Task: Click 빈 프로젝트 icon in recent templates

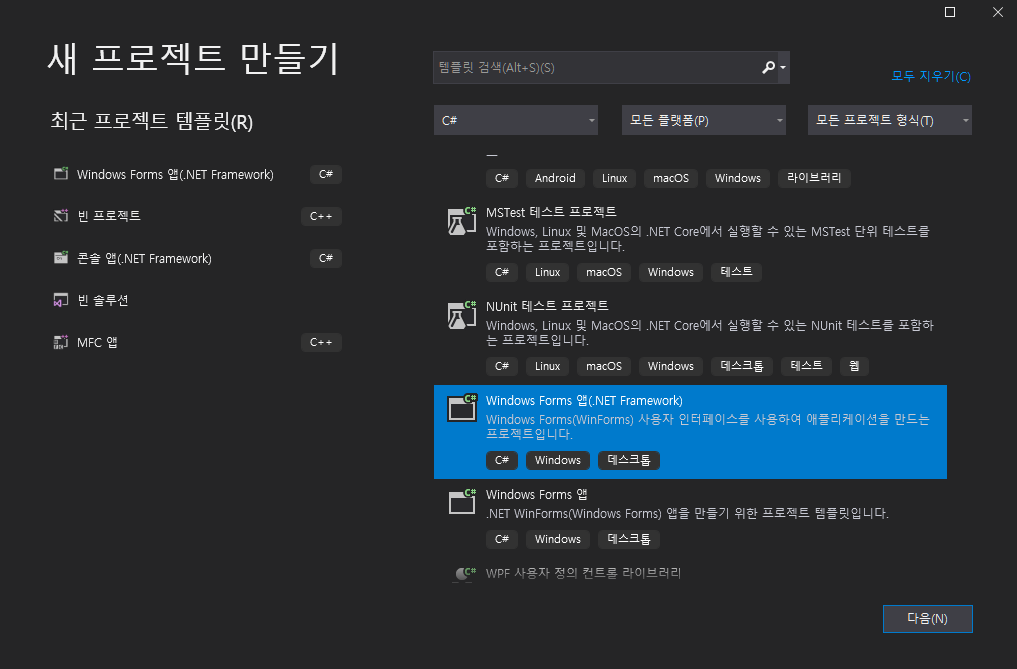Action: [x=61, y=215]
